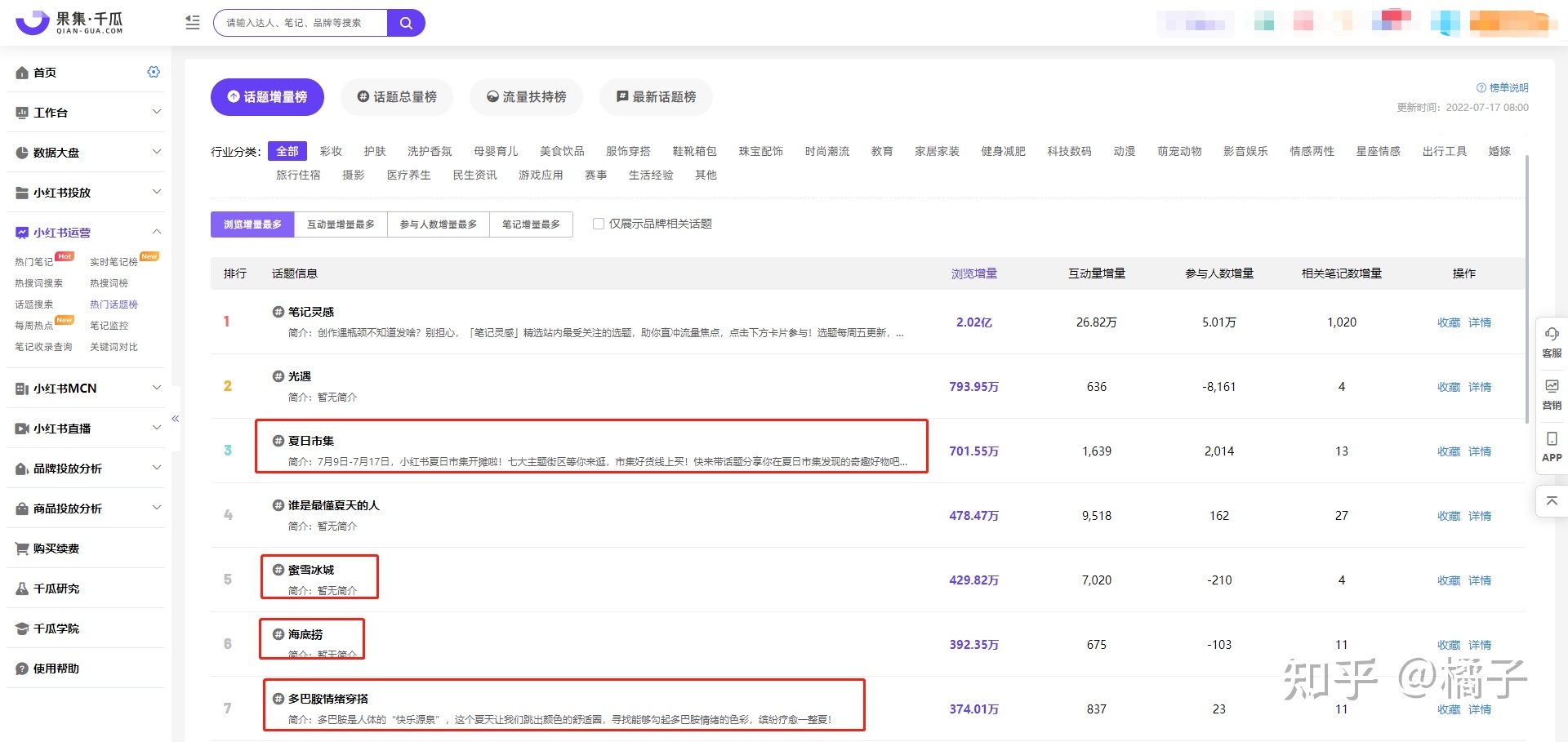This screenshot has width=1568, height=742.
Task: Open the 最新话题榜 tab
Action: pyautogui.click(x=656, y=97)
